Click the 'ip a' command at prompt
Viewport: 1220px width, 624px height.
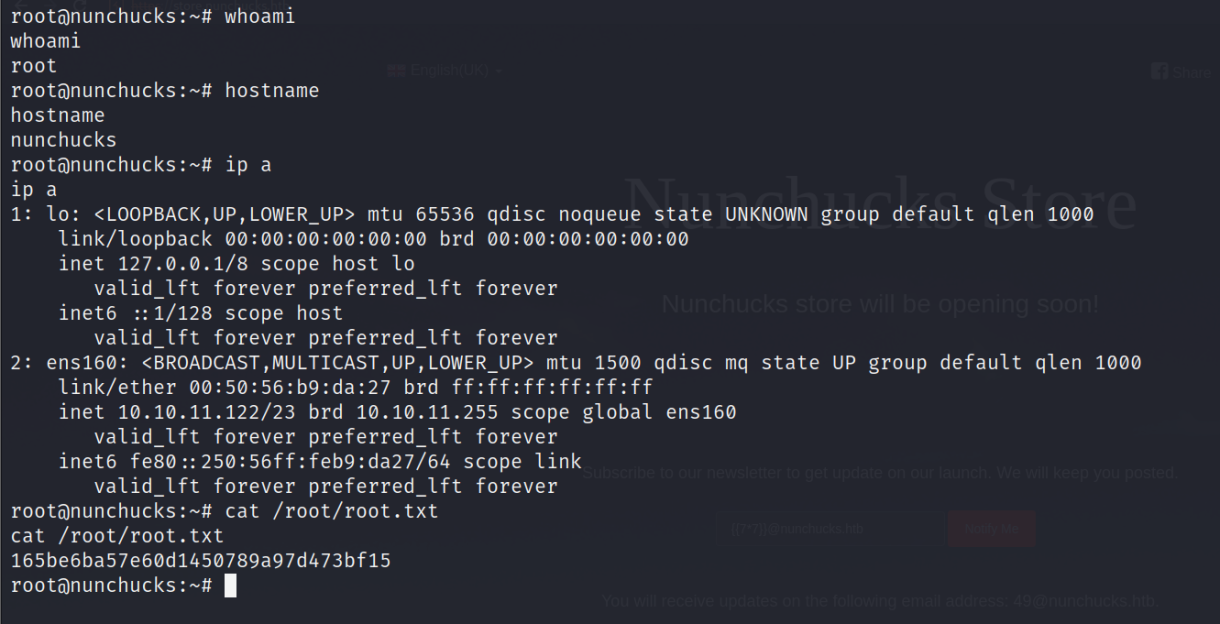click(x=248, y=165)
